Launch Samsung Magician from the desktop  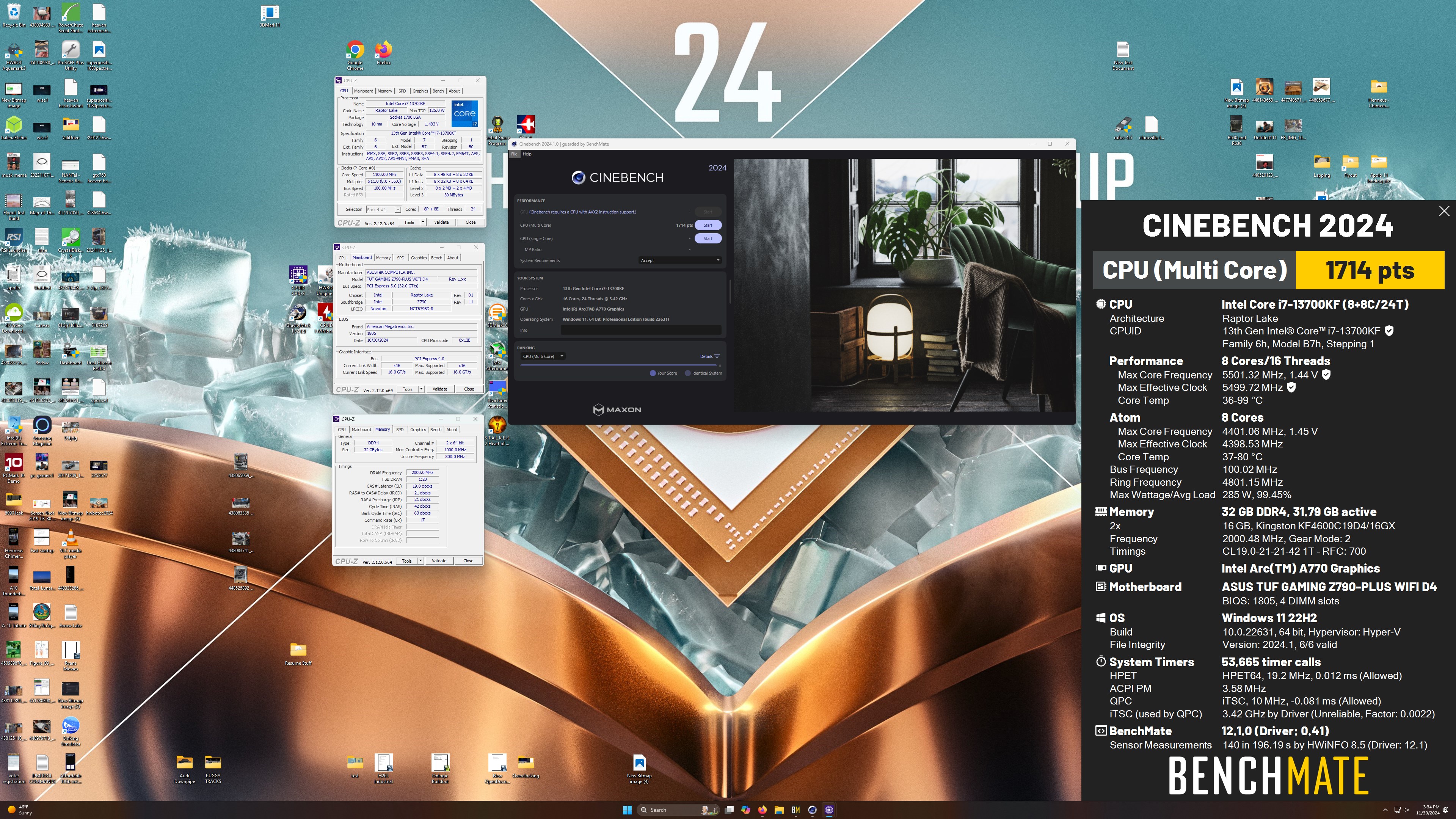coord(42,431)
